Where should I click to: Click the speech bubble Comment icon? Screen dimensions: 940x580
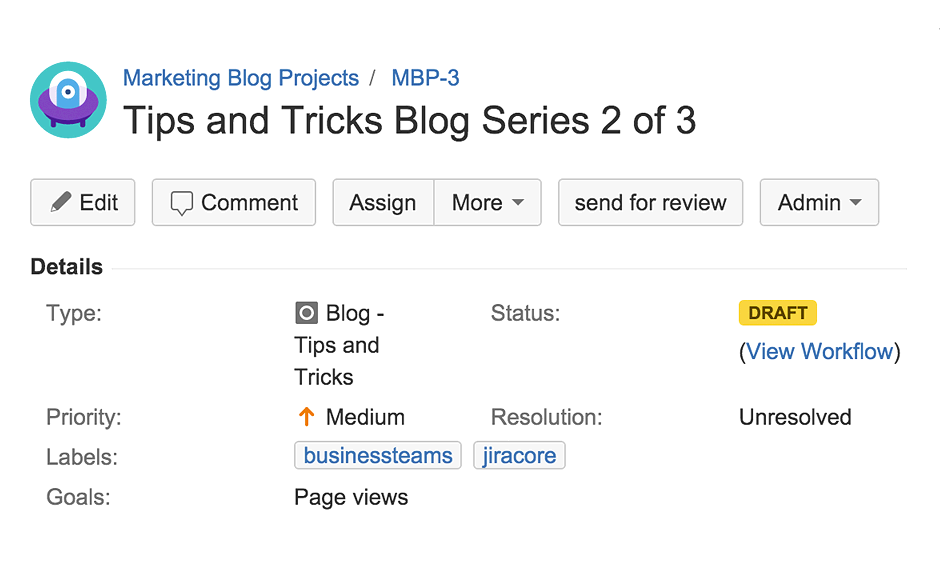tap(181, 203)
